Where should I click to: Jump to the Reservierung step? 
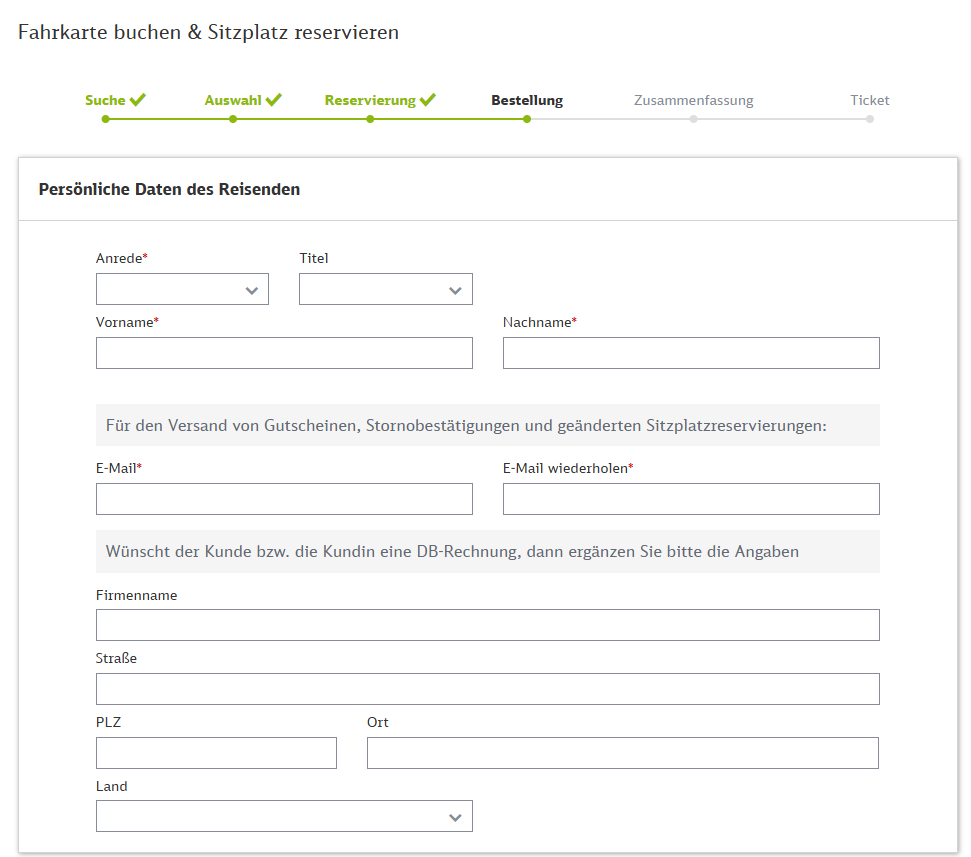coord(369,101)
